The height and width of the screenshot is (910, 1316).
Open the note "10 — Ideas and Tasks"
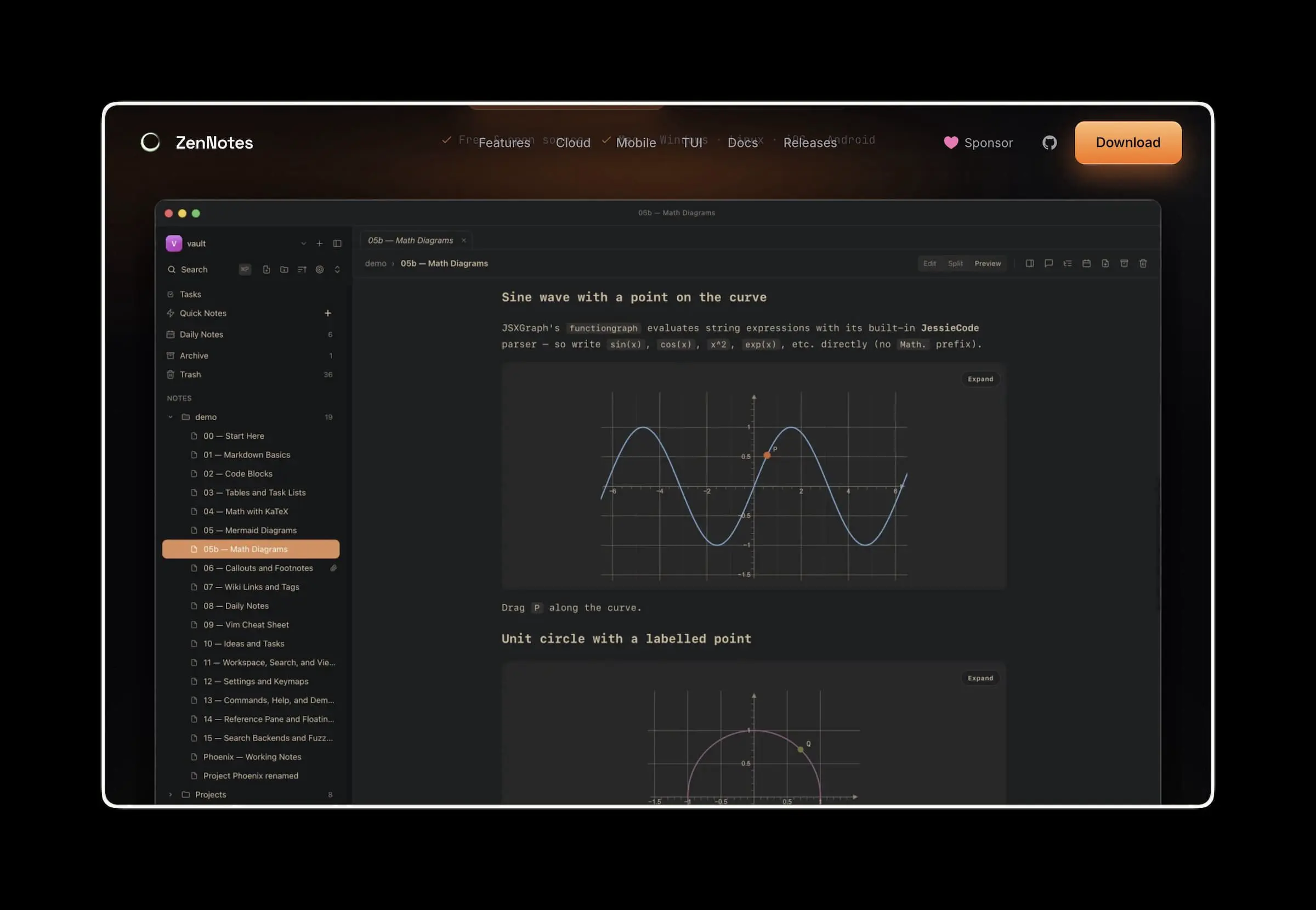251,643
